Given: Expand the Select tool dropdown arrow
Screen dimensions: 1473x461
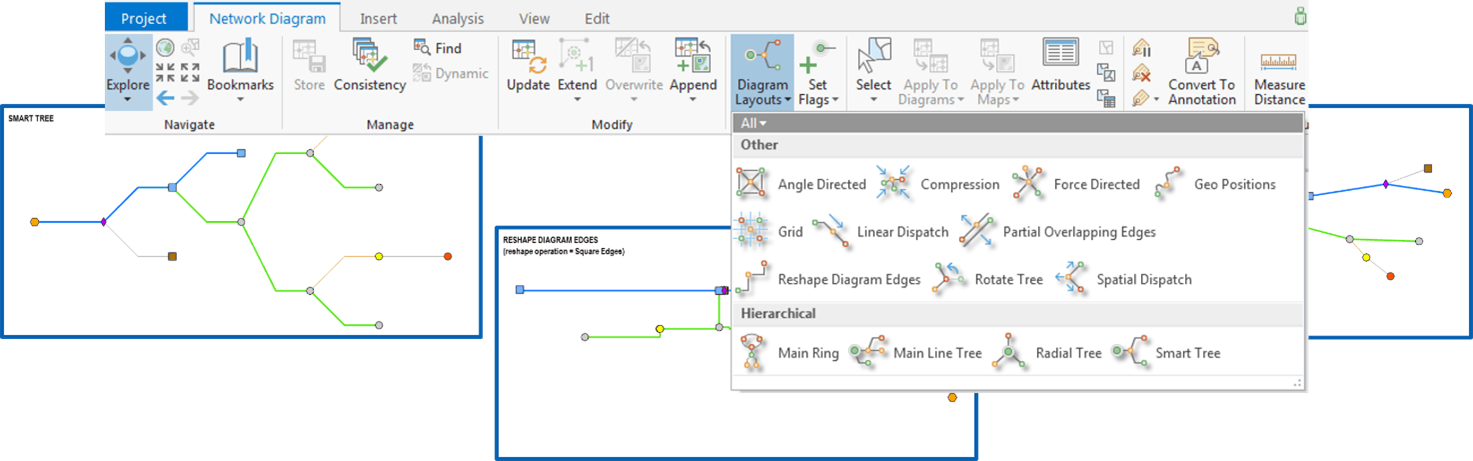Looking at the screenshot, I should (873, 100).
